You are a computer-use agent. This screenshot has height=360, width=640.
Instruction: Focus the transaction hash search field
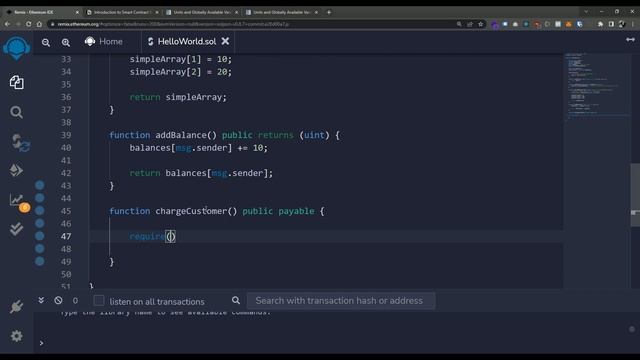coord(341,301)
